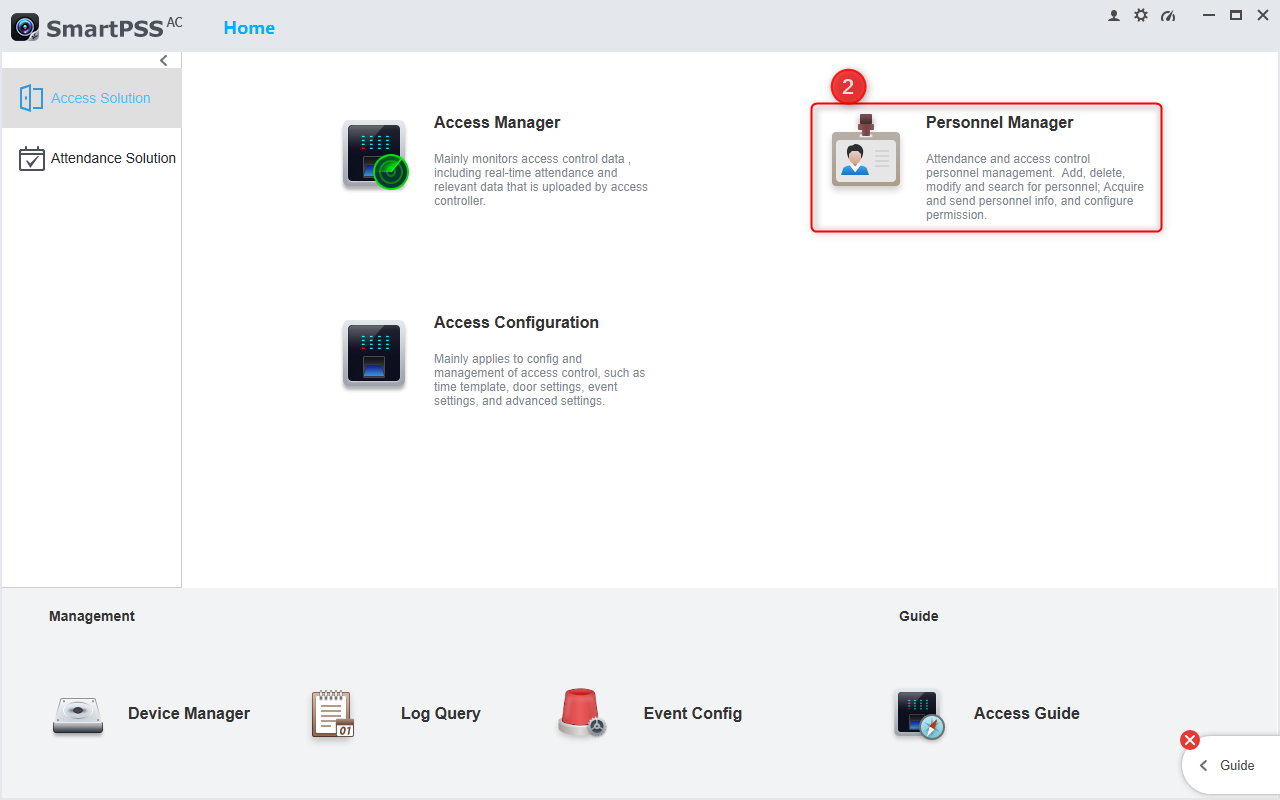1280x800 pixels.
Task: Click the SmartPSS AC logo
Action: coord(97,27)
